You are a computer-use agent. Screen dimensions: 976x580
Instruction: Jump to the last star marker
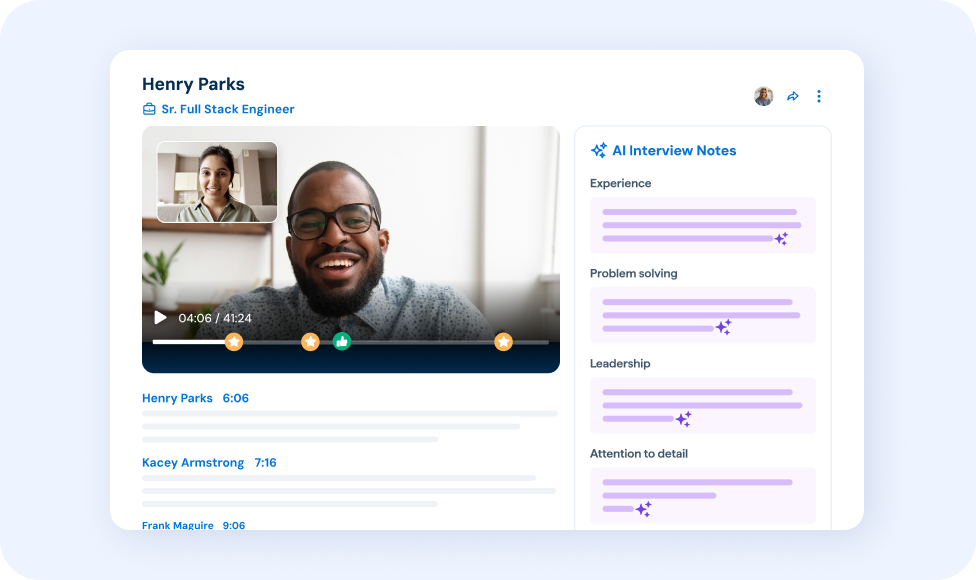pyautogui.click(x=504, y=342)
